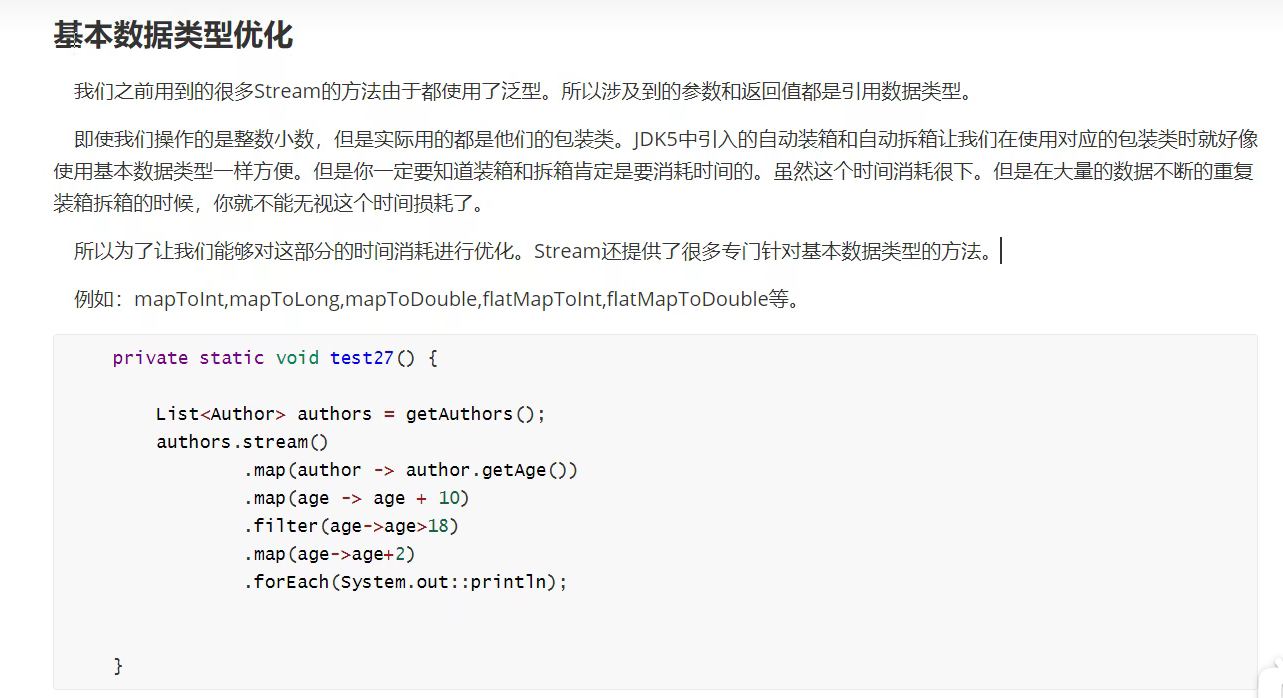Click the first paragraph about Stream泛型

coord(522,92)
